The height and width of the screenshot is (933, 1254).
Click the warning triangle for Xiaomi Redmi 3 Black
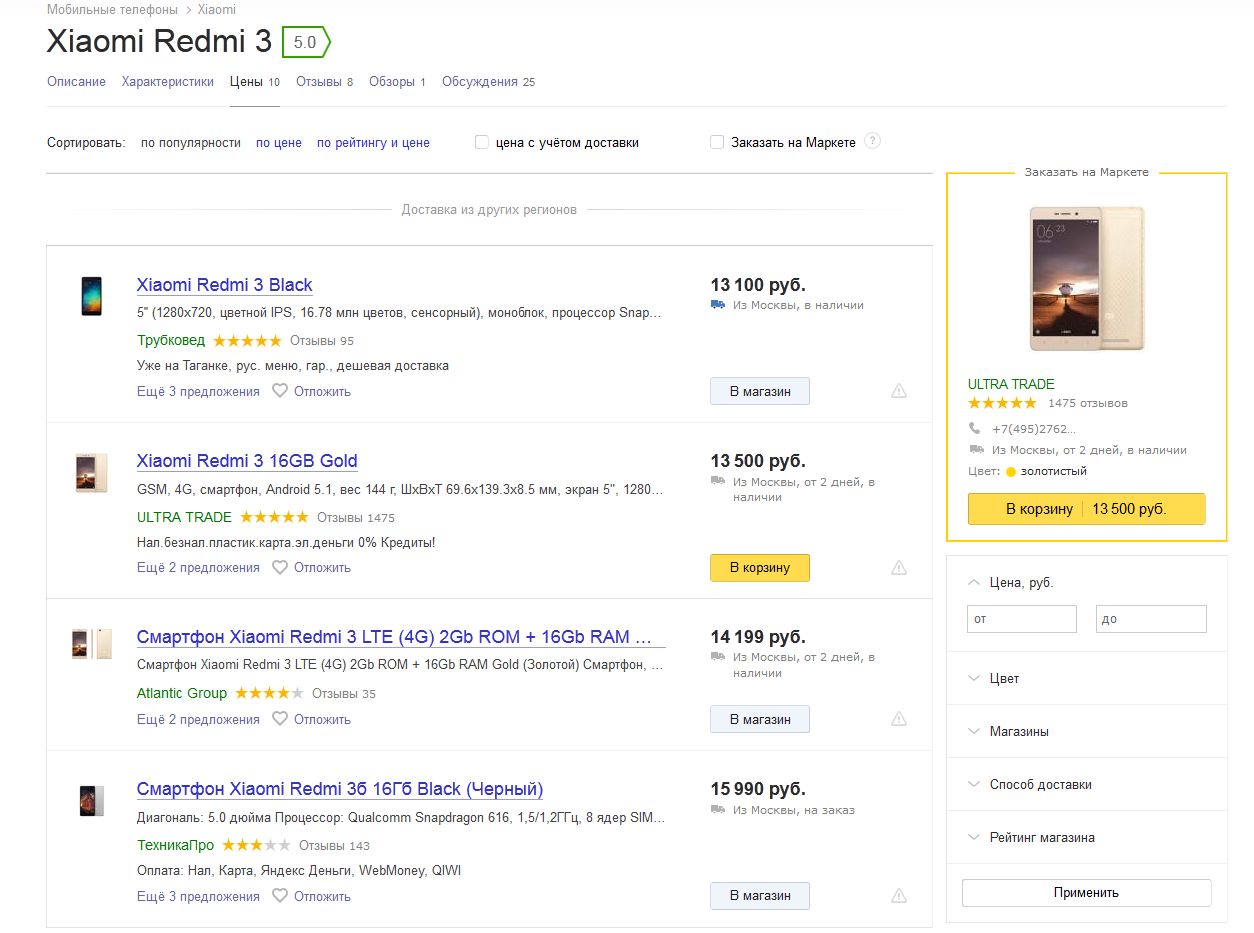click(x=899, y=391)
